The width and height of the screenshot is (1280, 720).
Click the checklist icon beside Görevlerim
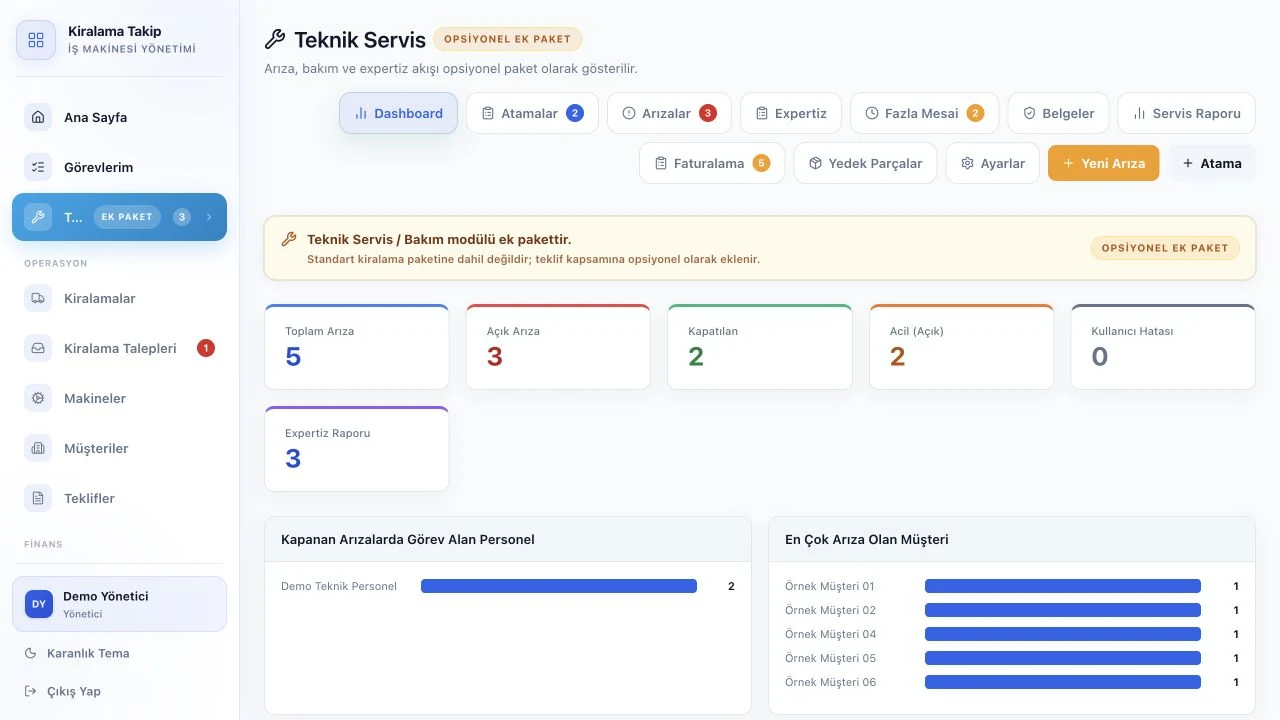(38, 167)
